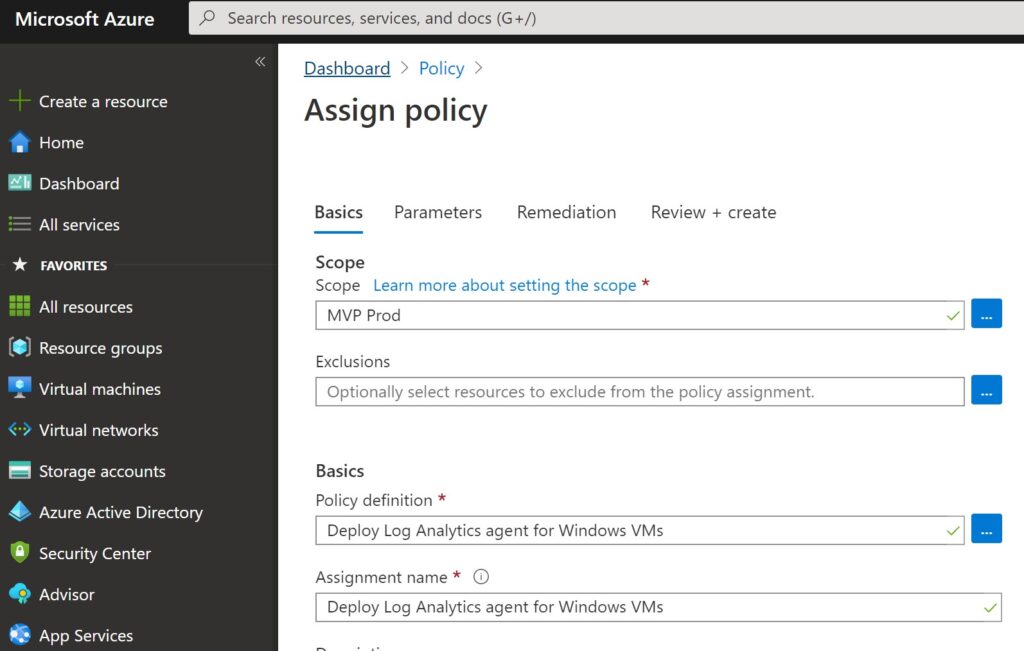This screenshot has height=651, width=1024.
Task: Open All resources sidebar label
Action: (x=86, y=307)
